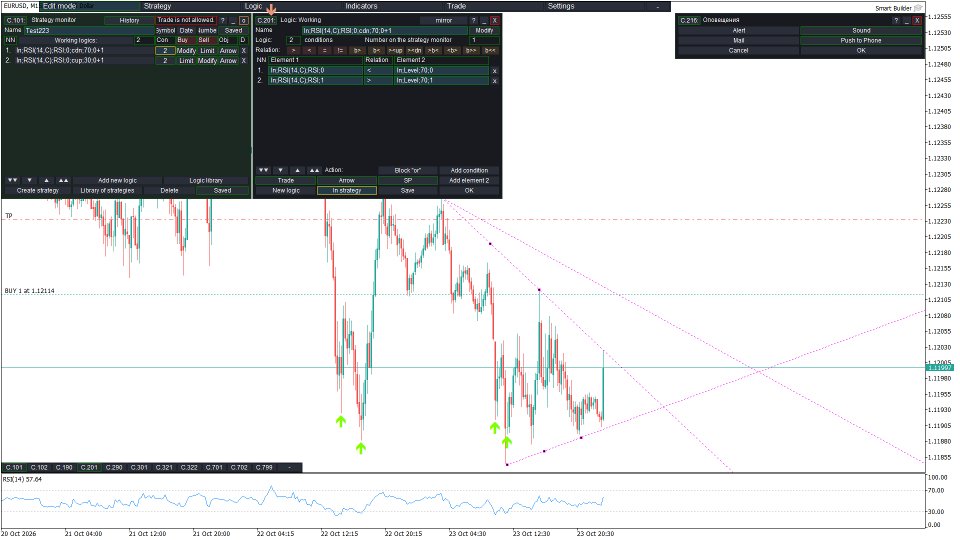Delete first logic row with X in Strategy monitor
960x540 pixels.
244,50
